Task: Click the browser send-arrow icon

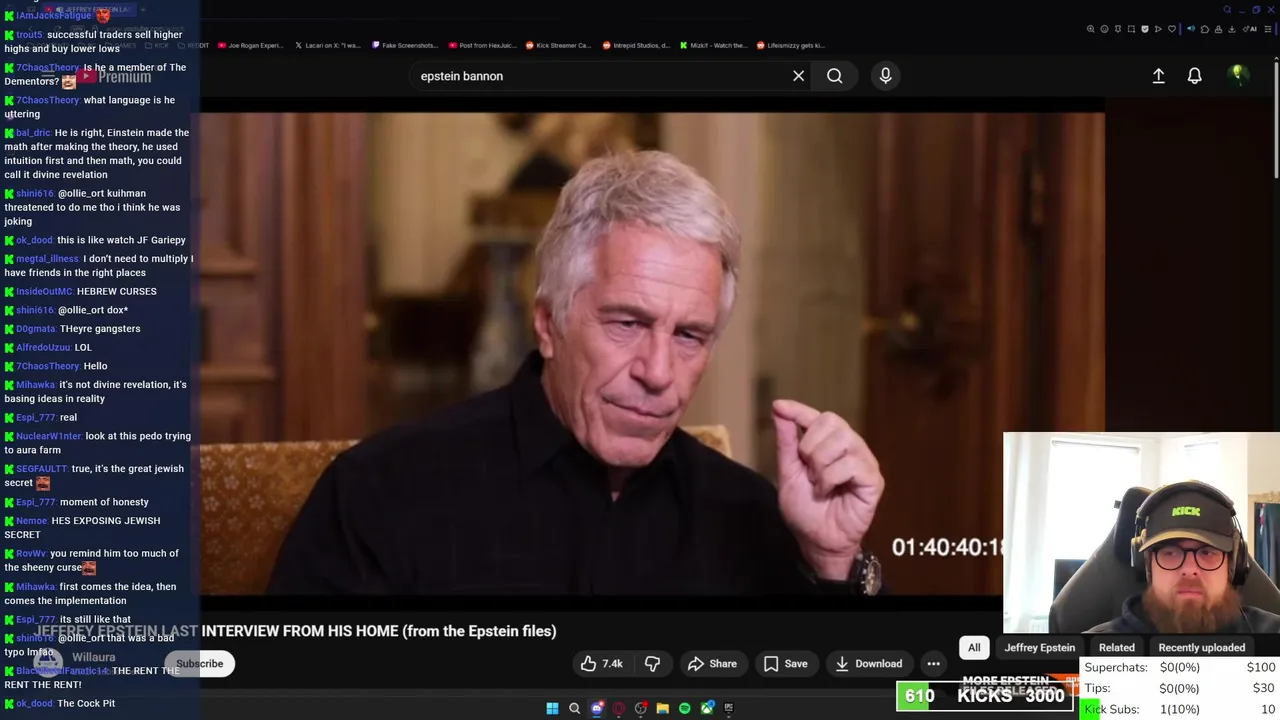Action: [1158, 29]
